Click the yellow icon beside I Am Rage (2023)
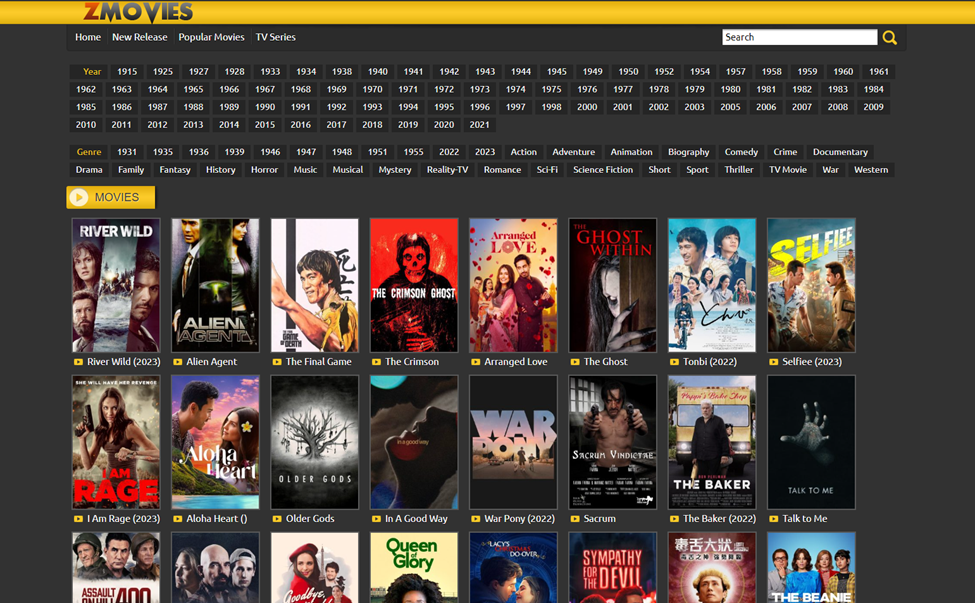This screenshot has height=603, width=975. pos(78,518)
